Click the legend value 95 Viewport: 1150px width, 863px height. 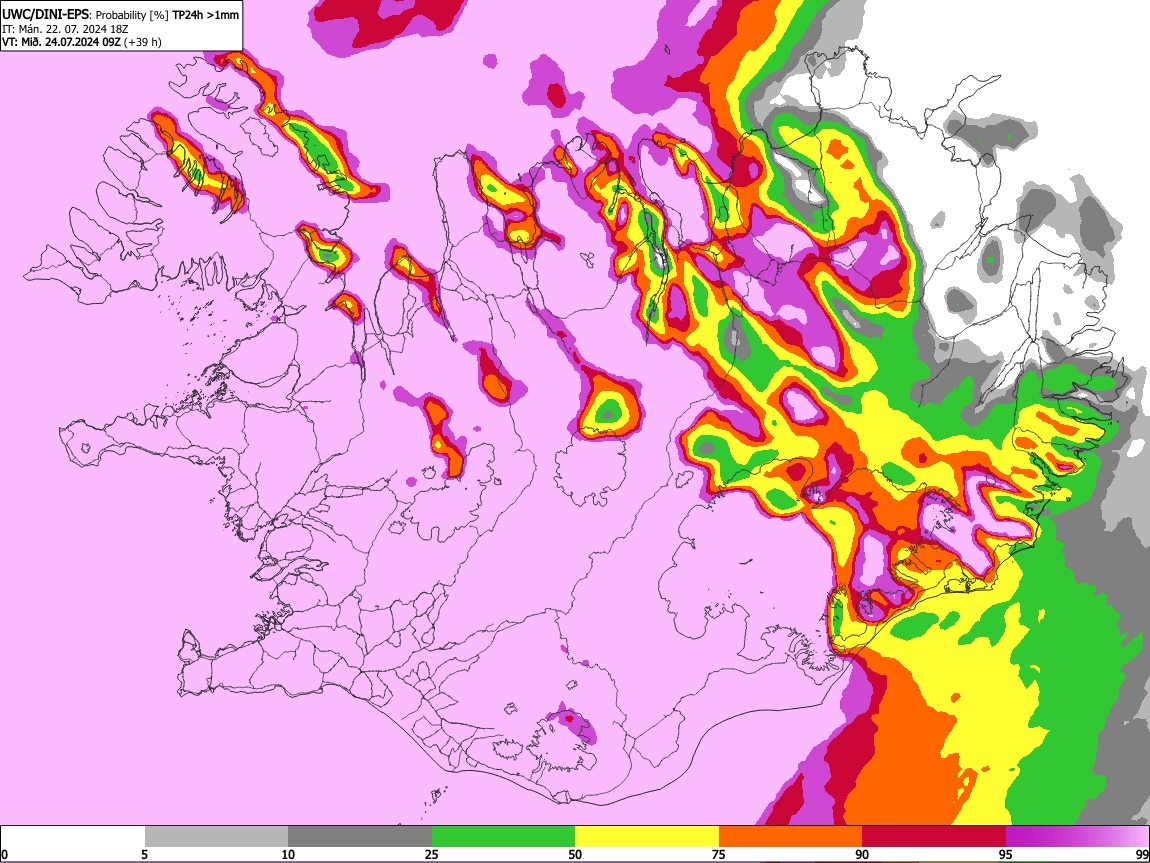coord(1006,854)
